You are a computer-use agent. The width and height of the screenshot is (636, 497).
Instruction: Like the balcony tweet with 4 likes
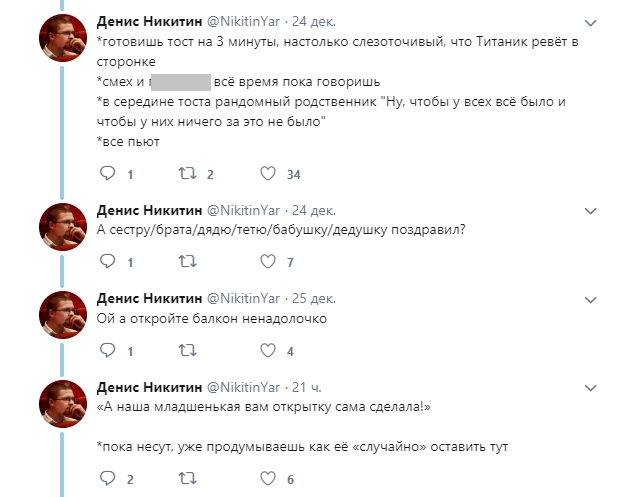(x=267, y=350)
